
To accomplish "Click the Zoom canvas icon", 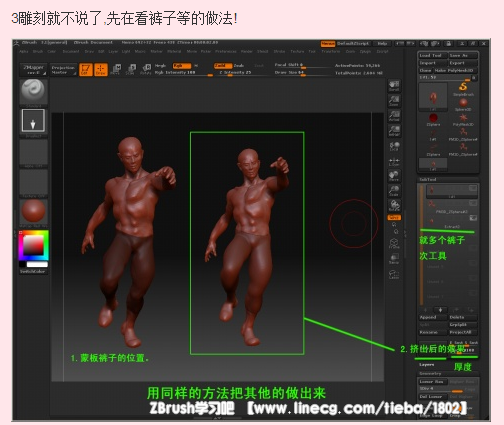I will coord(394,101).
